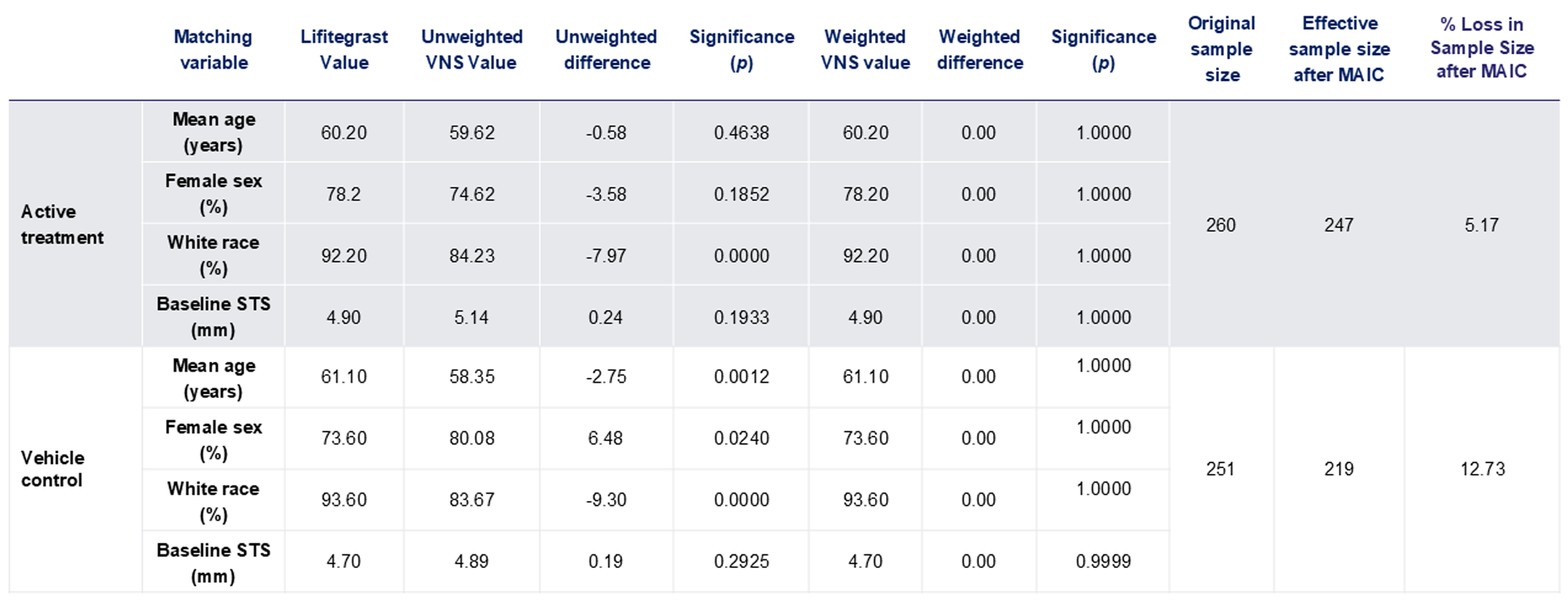Select original sample size value 260
Screen dimensions: 1568x616
tap(1221, 225)
